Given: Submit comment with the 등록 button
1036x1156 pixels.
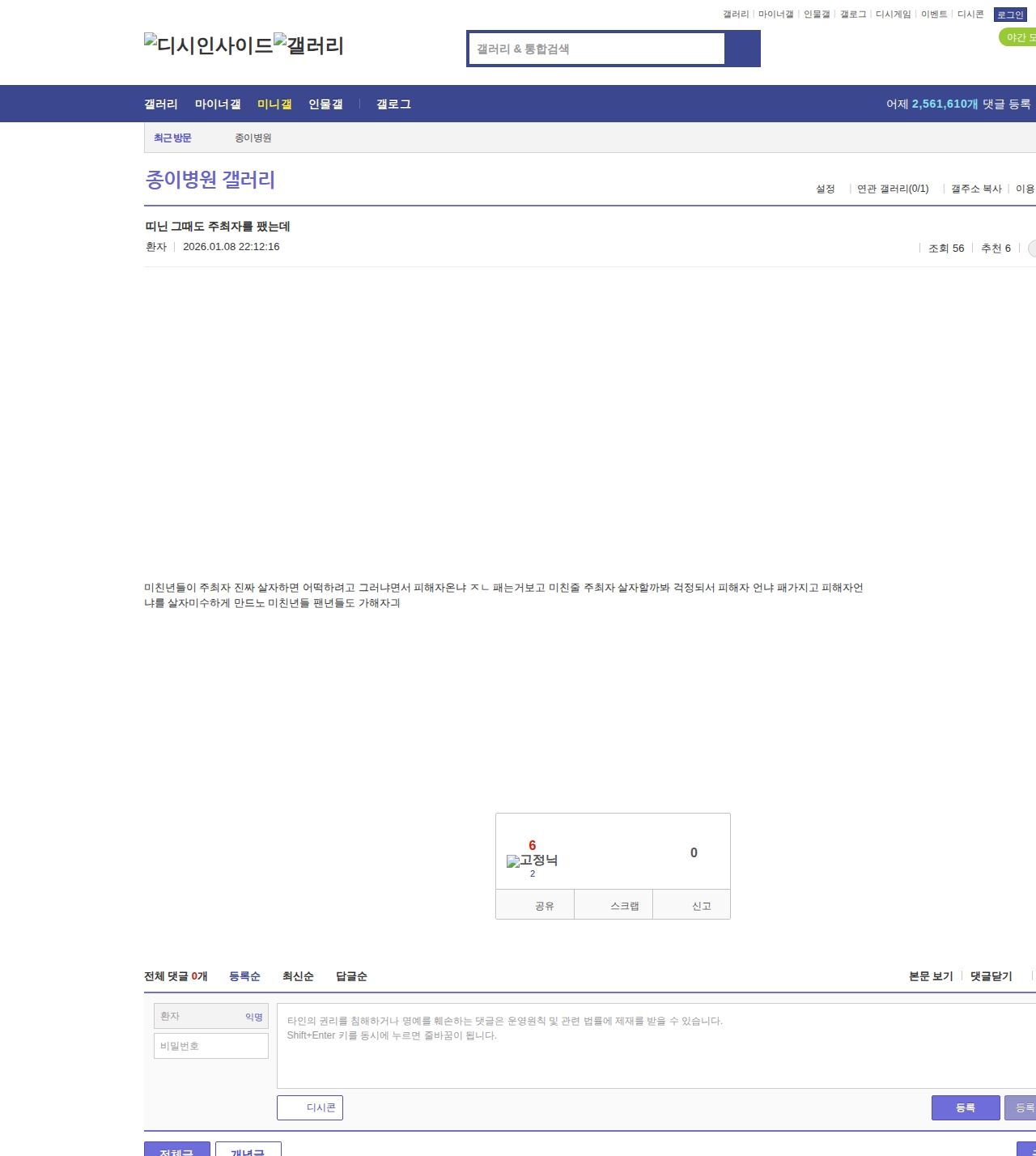Looking at the screenshot, I should (966, 1107).
